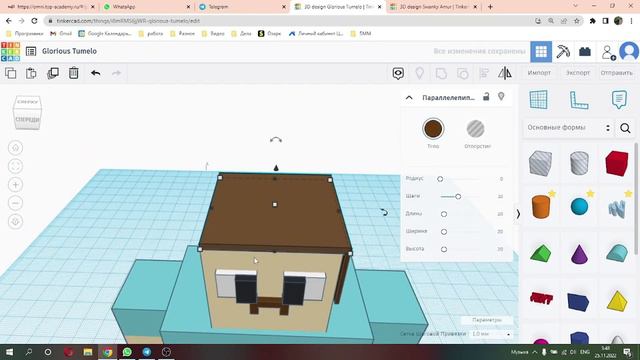This screenshot has width=640, height=360.
Task: Open the Основные формы shape category dropdown
Action: click(x=569, y=128)
